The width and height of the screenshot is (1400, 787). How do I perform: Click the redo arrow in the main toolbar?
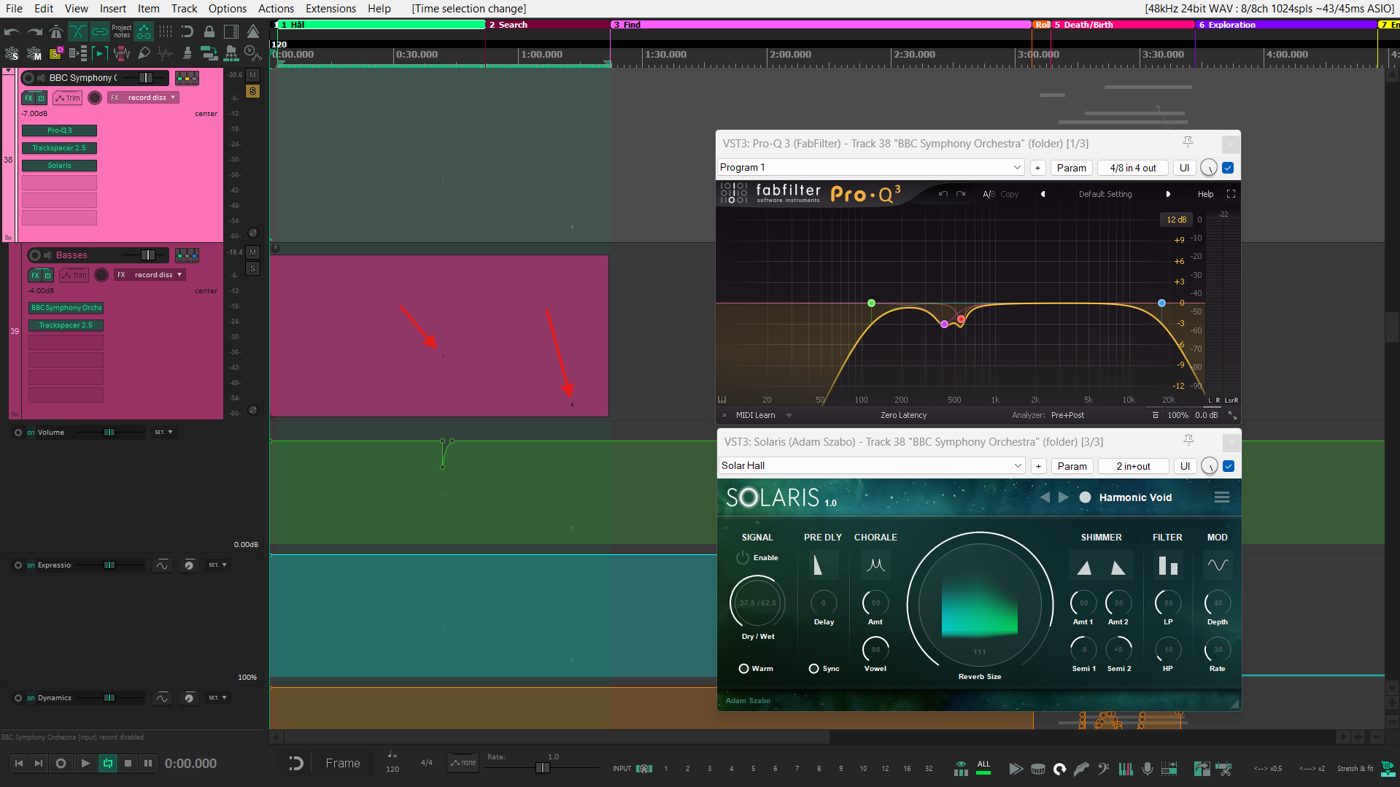click(35, 32)
